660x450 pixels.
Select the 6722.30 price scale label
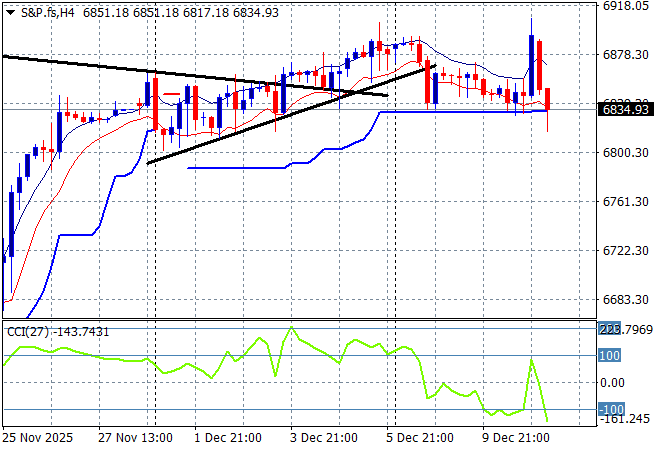click(625, 250)
